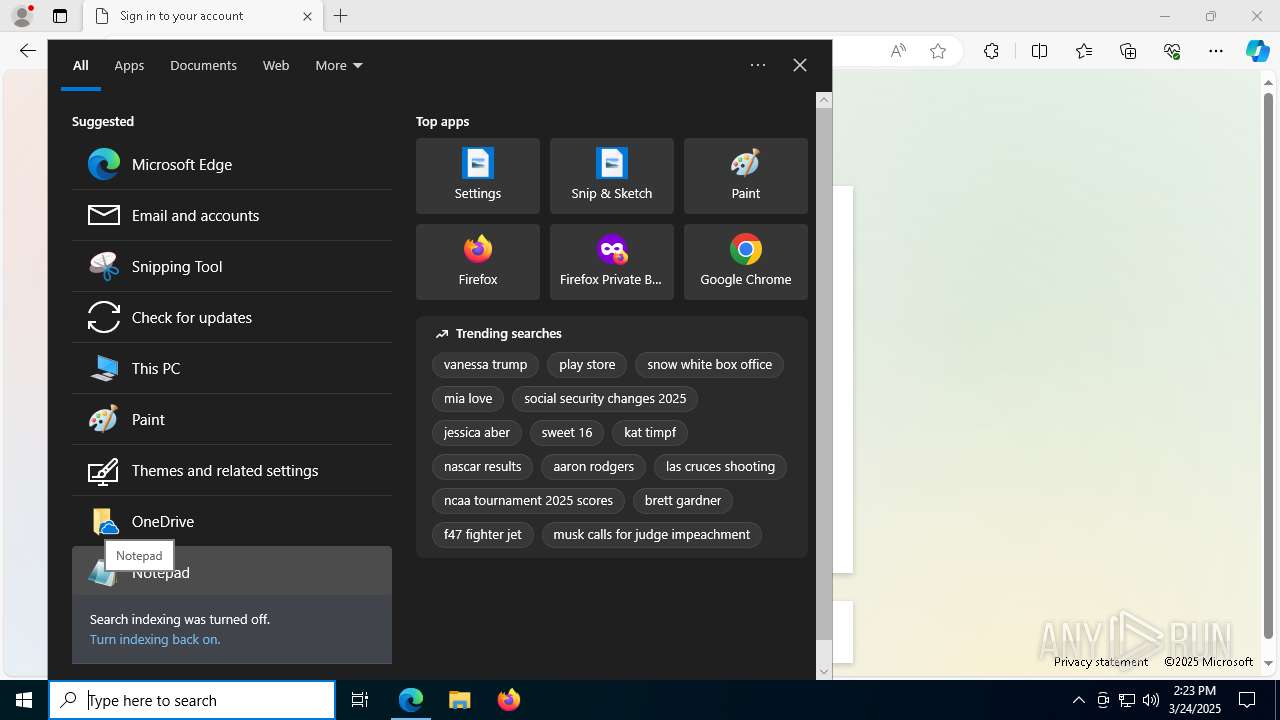Open Microsoft Edge from Suggested list
The image size is (1280, 720).
pyautogui.click(x=231, y=164)
